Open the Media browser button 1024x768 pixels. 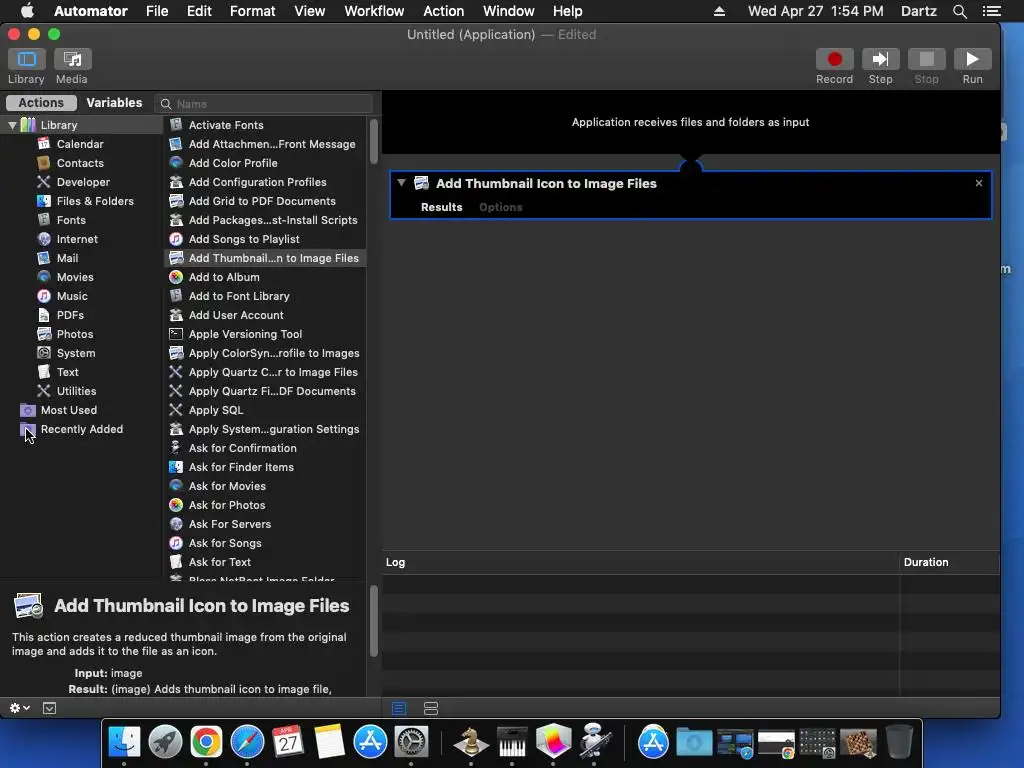tap(72, 59)
